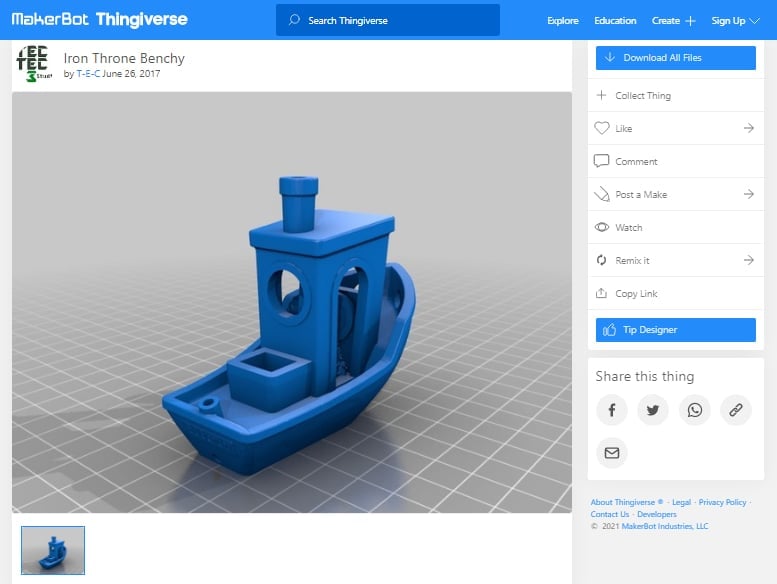
Task: Select the Benchy thumbnail image
Action: point(53,550)
